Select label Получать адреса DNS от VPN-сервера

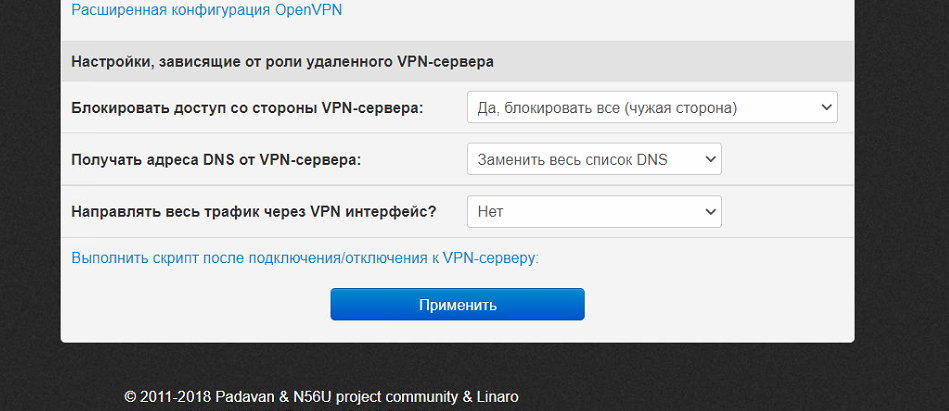(216, 160)
